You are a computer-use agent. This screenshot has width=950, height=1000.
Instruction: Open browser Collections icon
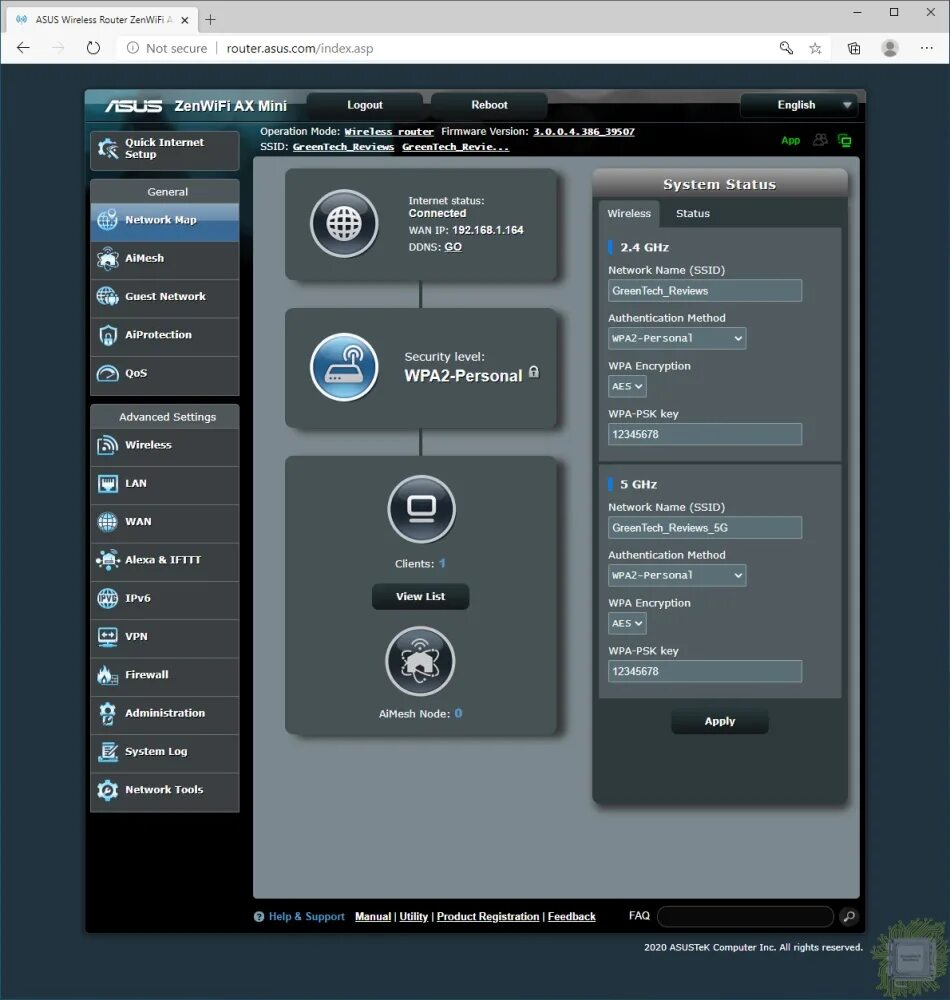coord(854,48)
